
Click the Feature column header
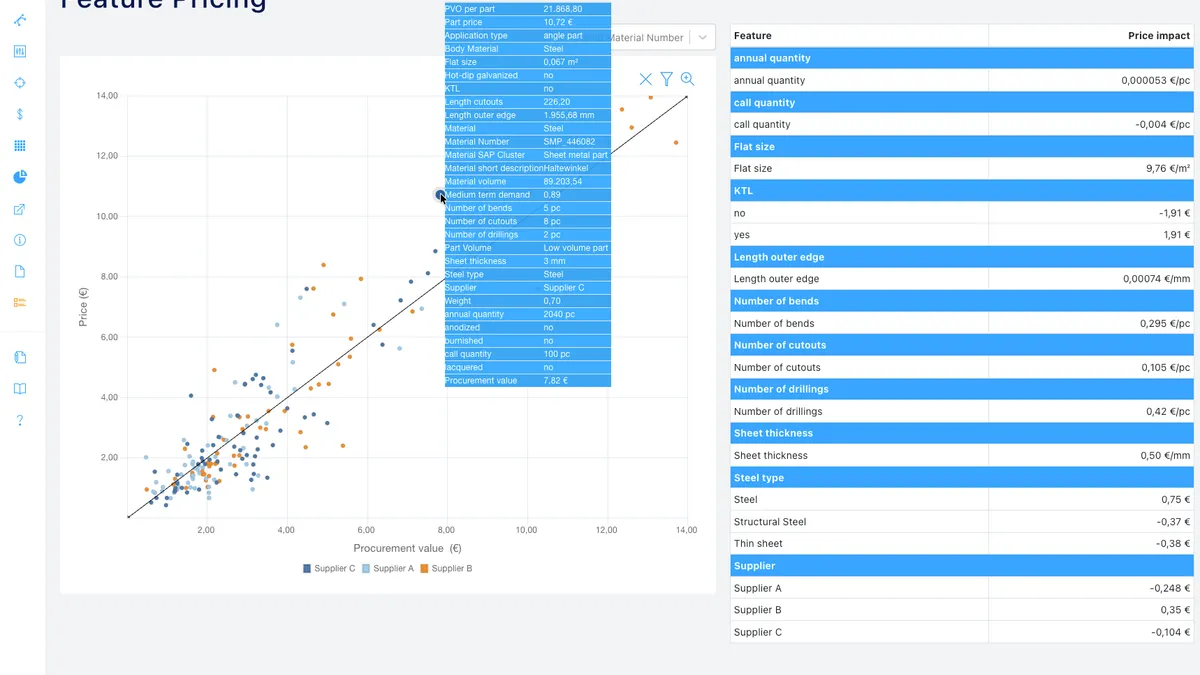pos(750,35)
